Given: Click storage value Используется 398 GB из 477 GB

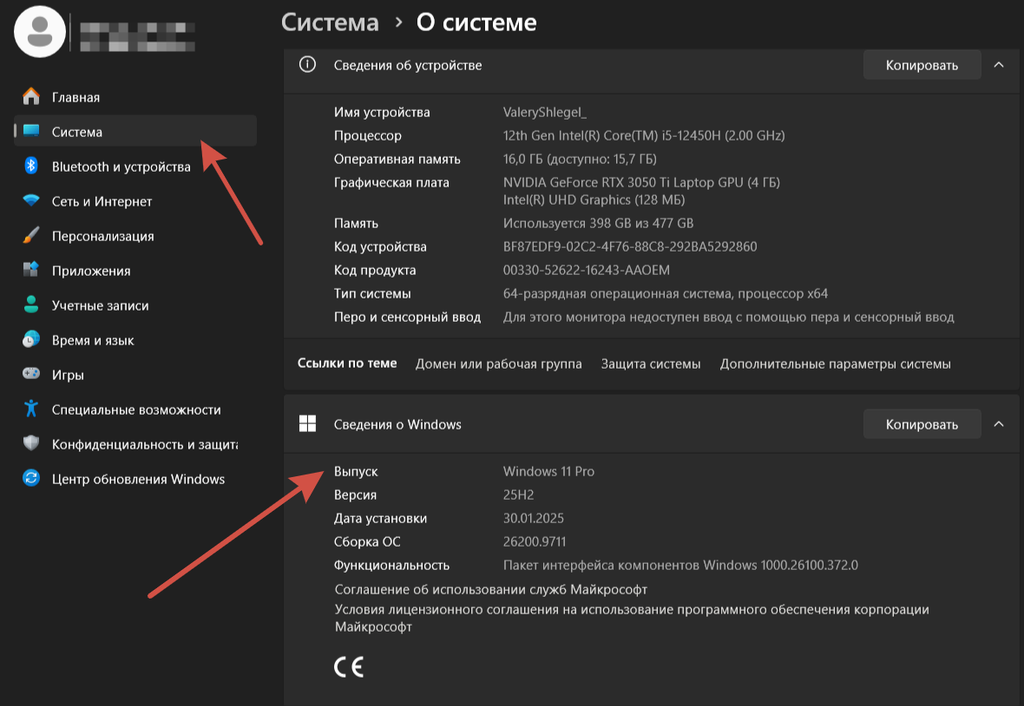Looking at the screenshot, I should tap(598, 223).
